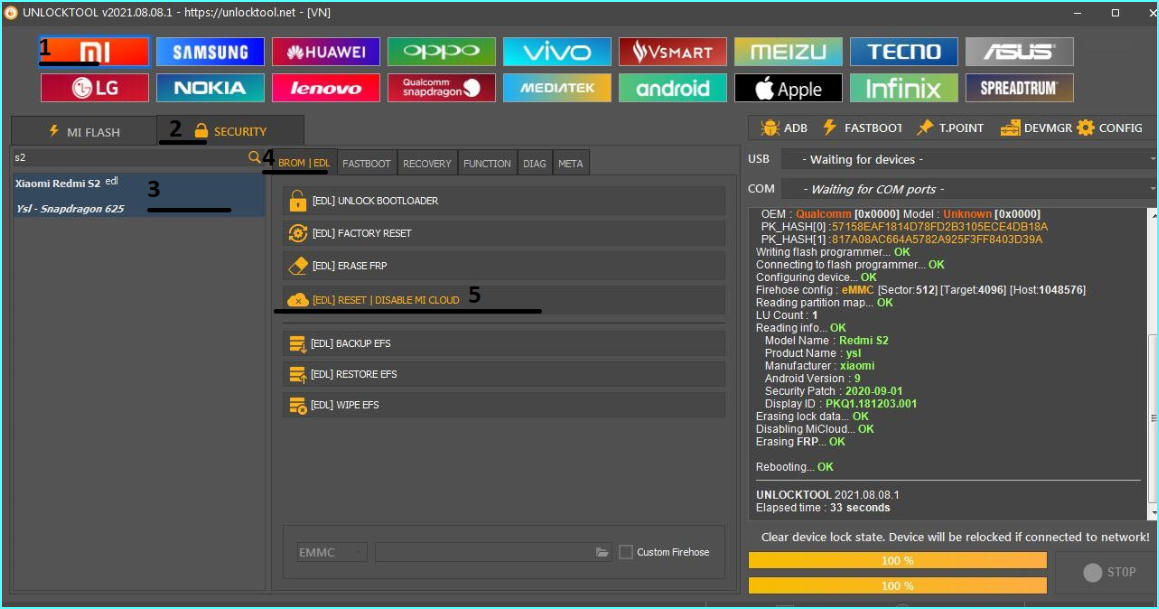Click the lower 100% progress bar
This screenshot has width=1159, height=609.
coord(897,586)
